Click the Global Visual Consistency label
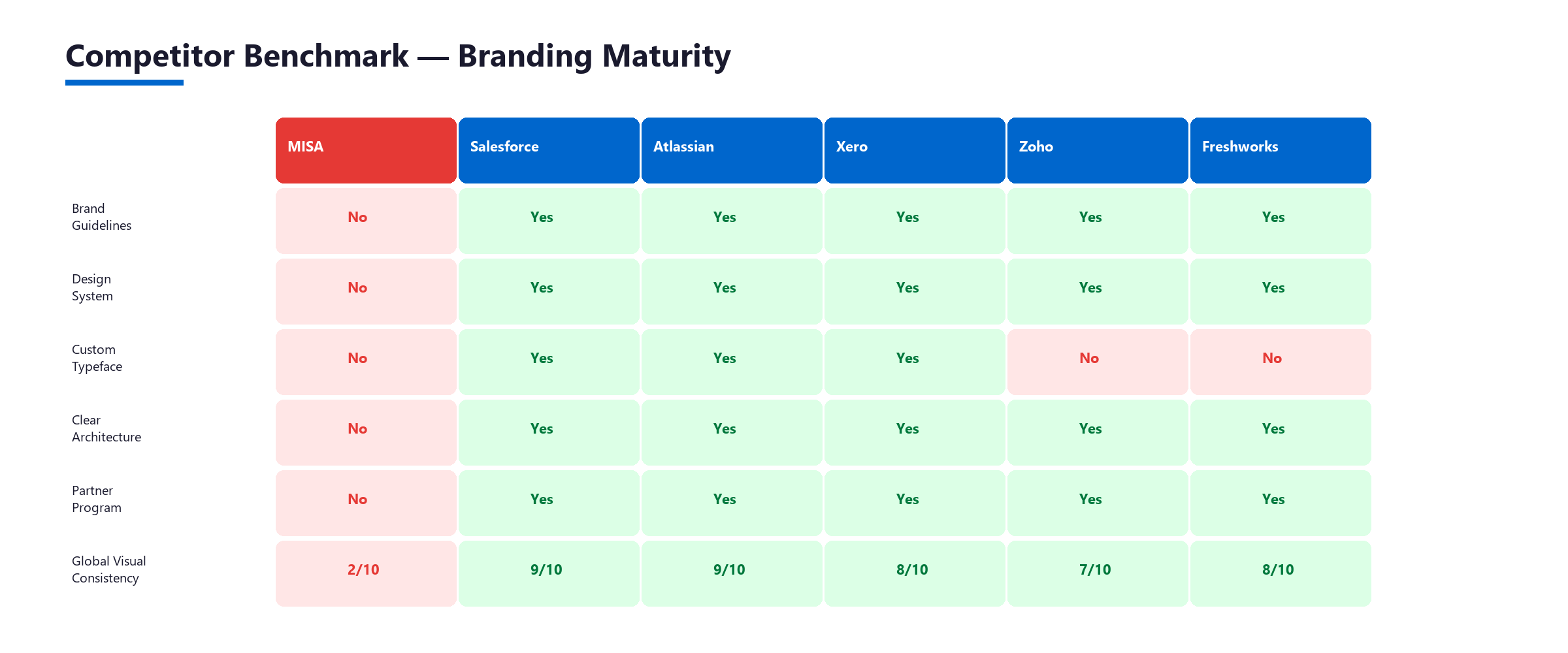The width and height of the screenshot is (1568, 653). 108,569
